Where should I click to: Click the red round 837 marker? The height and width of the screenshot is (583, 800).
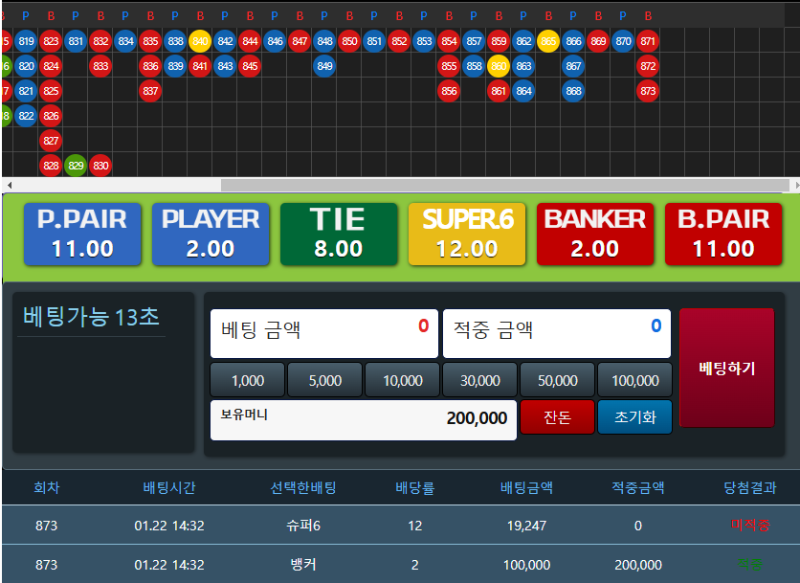[150, 91]
